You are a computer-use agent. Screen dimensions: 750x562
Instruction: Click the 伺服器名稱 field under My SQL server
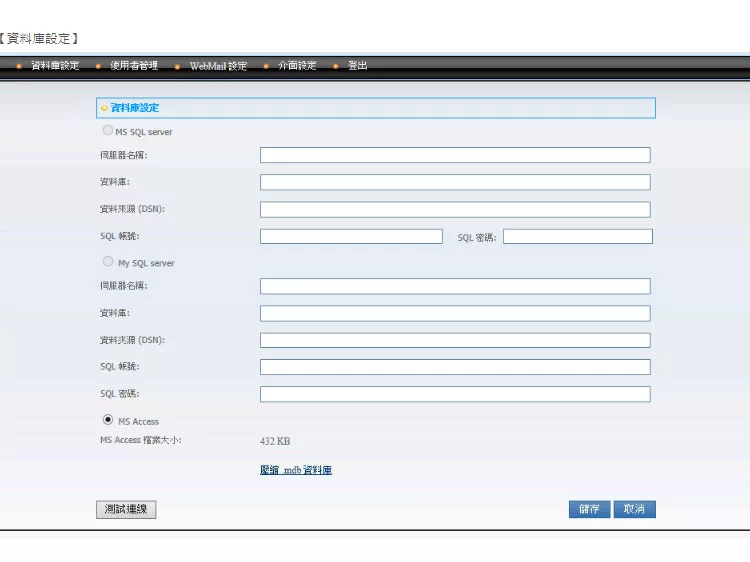pyautogui.click(x=455, y=286)
